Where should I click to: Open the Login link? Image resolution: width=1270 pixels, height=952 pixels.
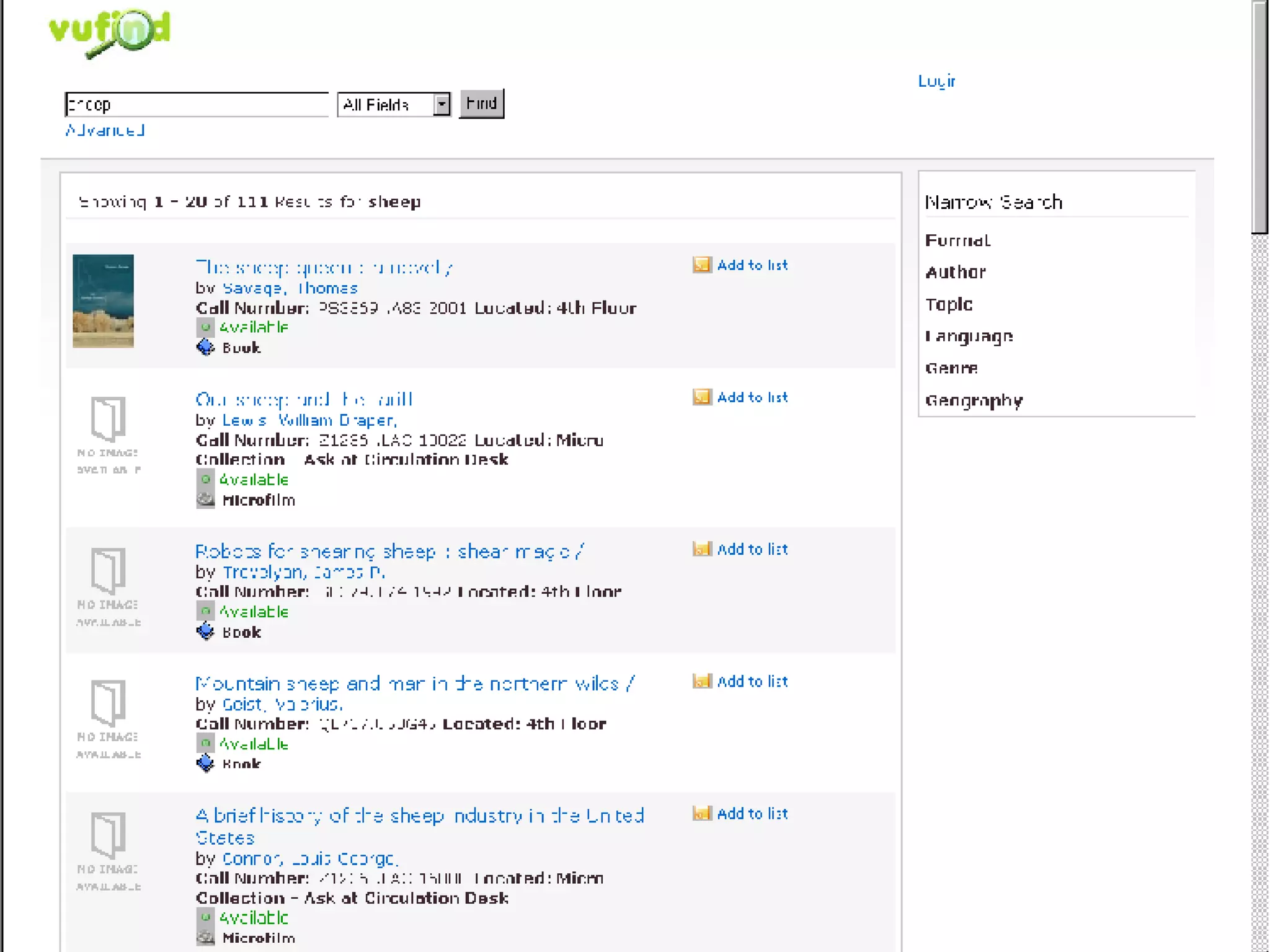(x=936, y=81)
